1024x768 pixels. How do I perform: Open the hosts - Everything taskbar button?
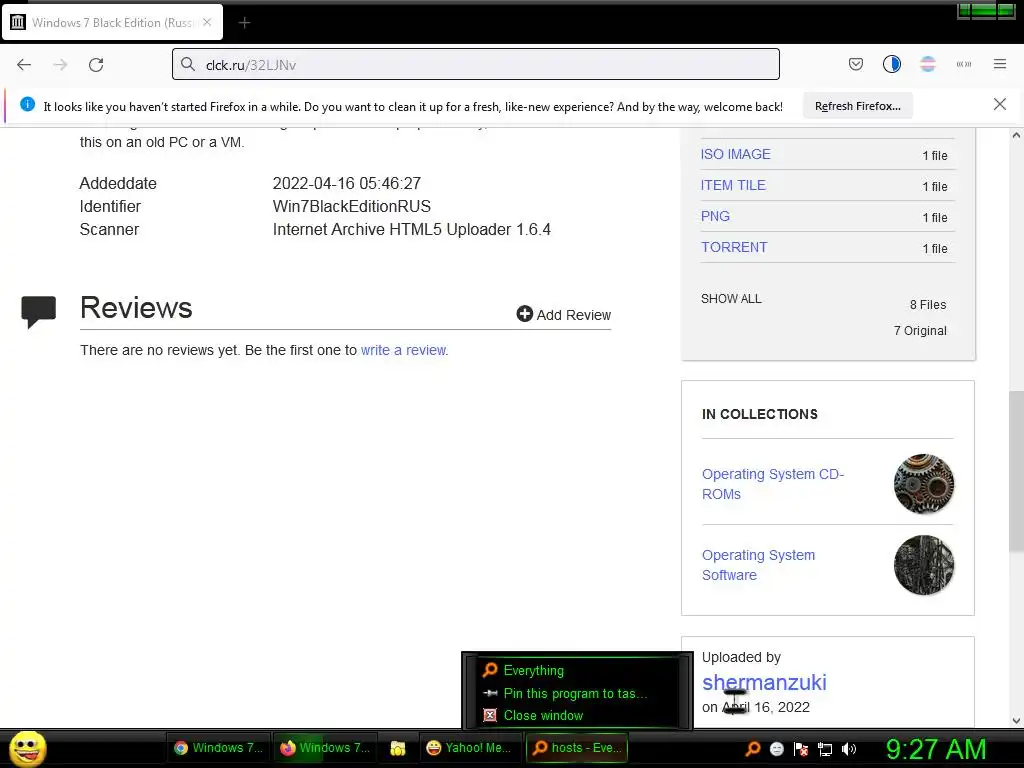click(x=577, y=748)
